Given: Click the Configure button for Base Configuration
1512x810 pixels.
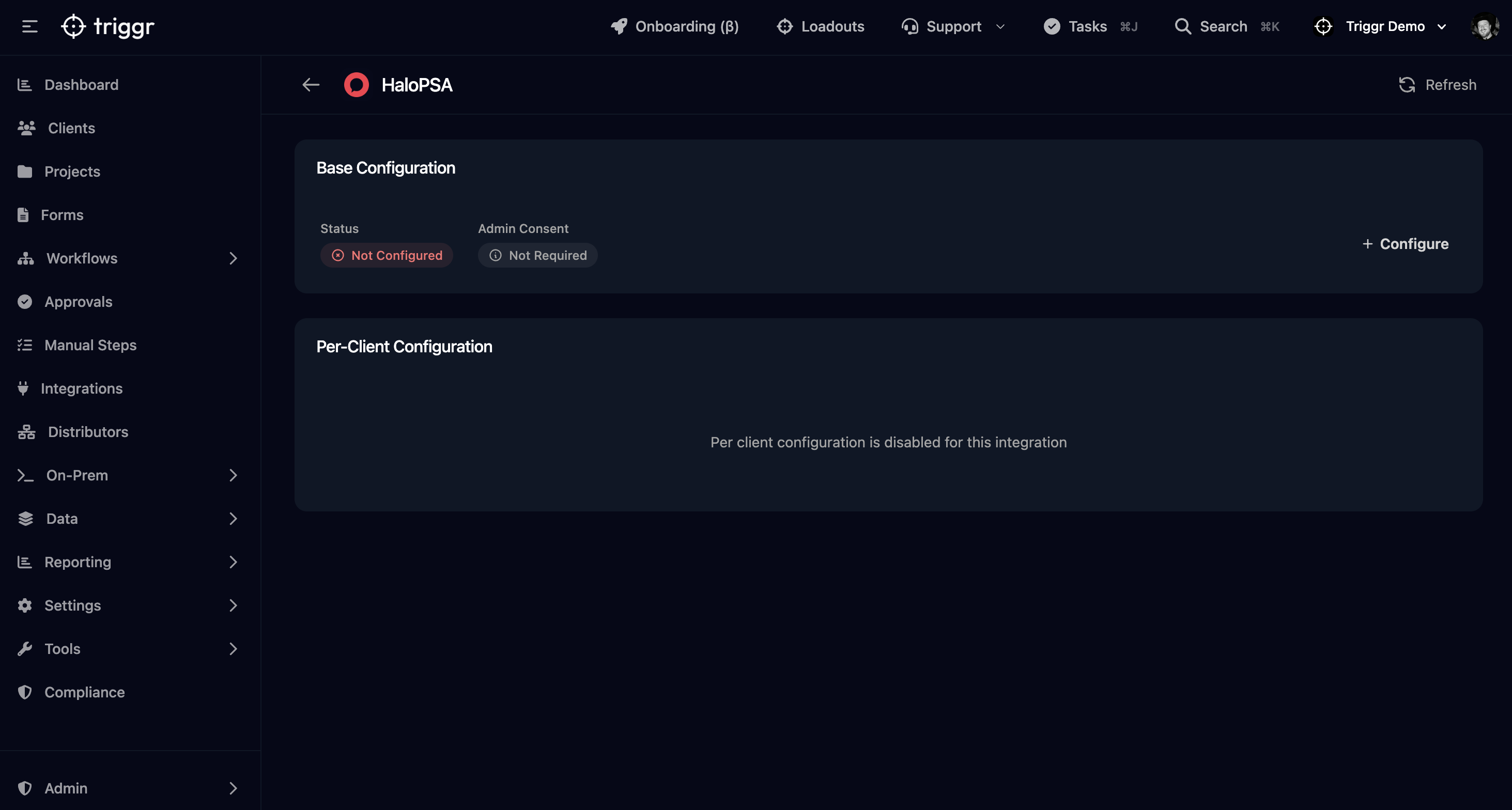Looking at the screenshot, I should pos(1405,244).
